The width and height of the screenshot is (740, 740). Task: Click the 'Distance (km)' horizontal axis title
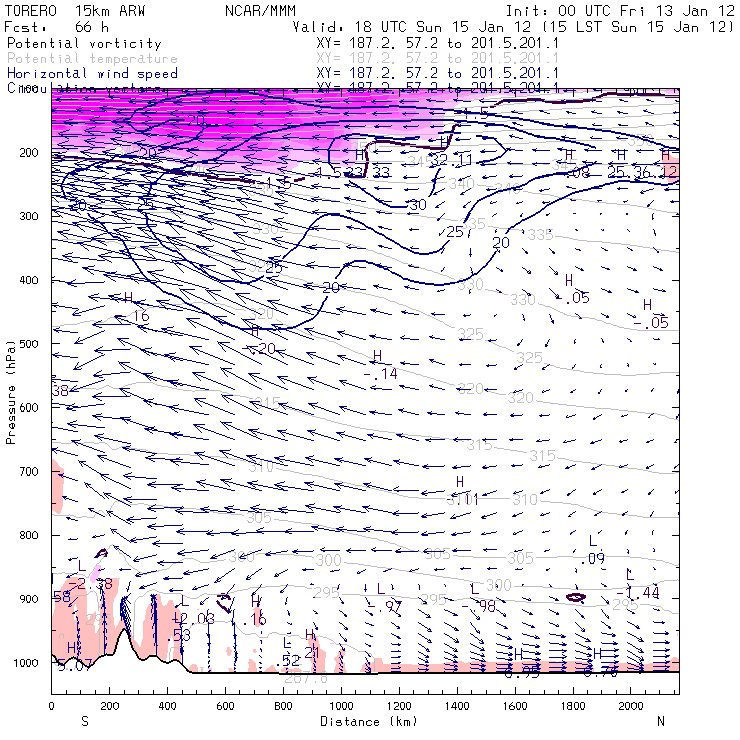(x=369, y=721)
